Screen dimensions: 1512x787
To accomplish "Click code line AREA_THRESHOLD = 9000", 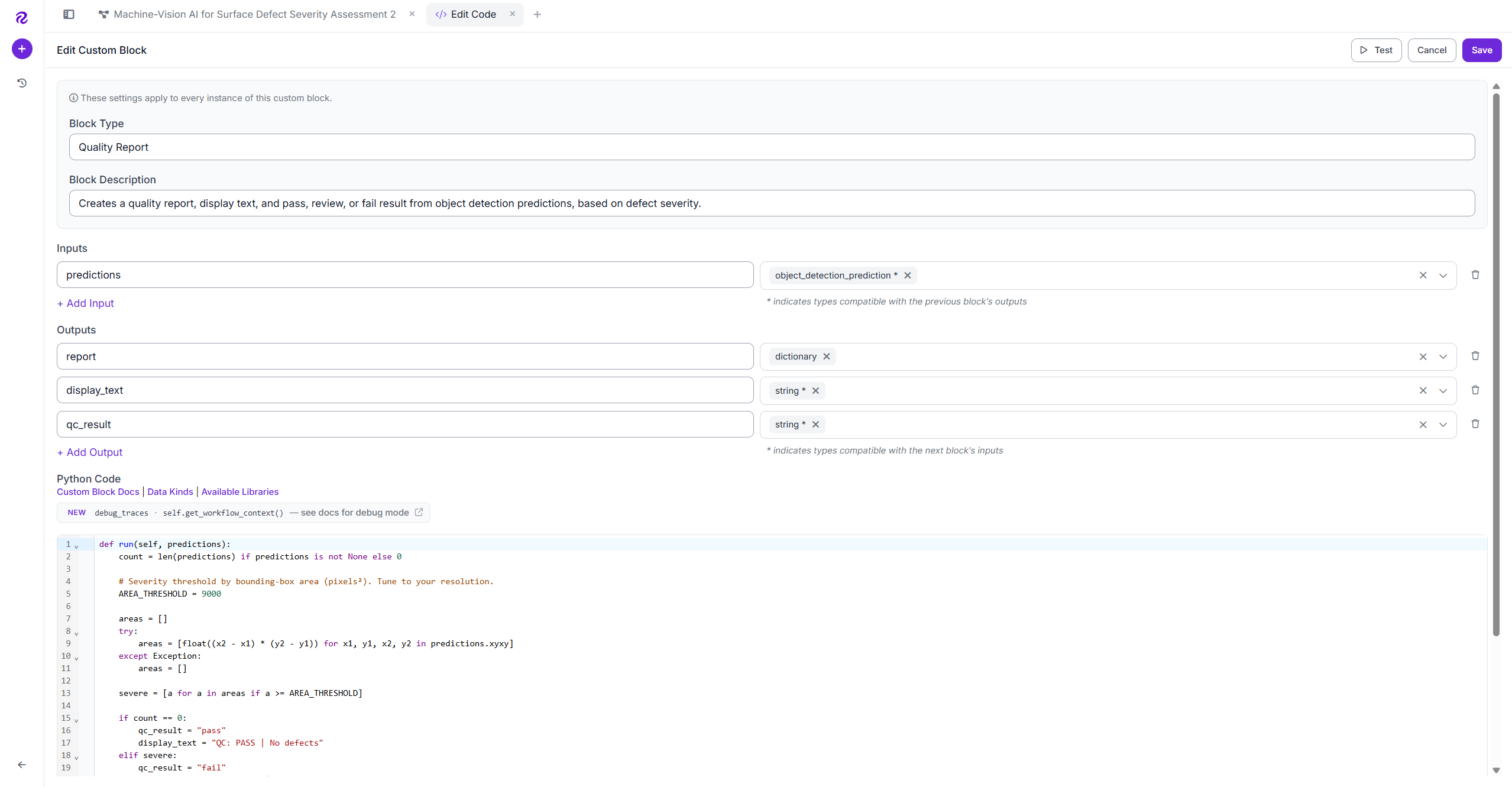I will tap(170, 594).
